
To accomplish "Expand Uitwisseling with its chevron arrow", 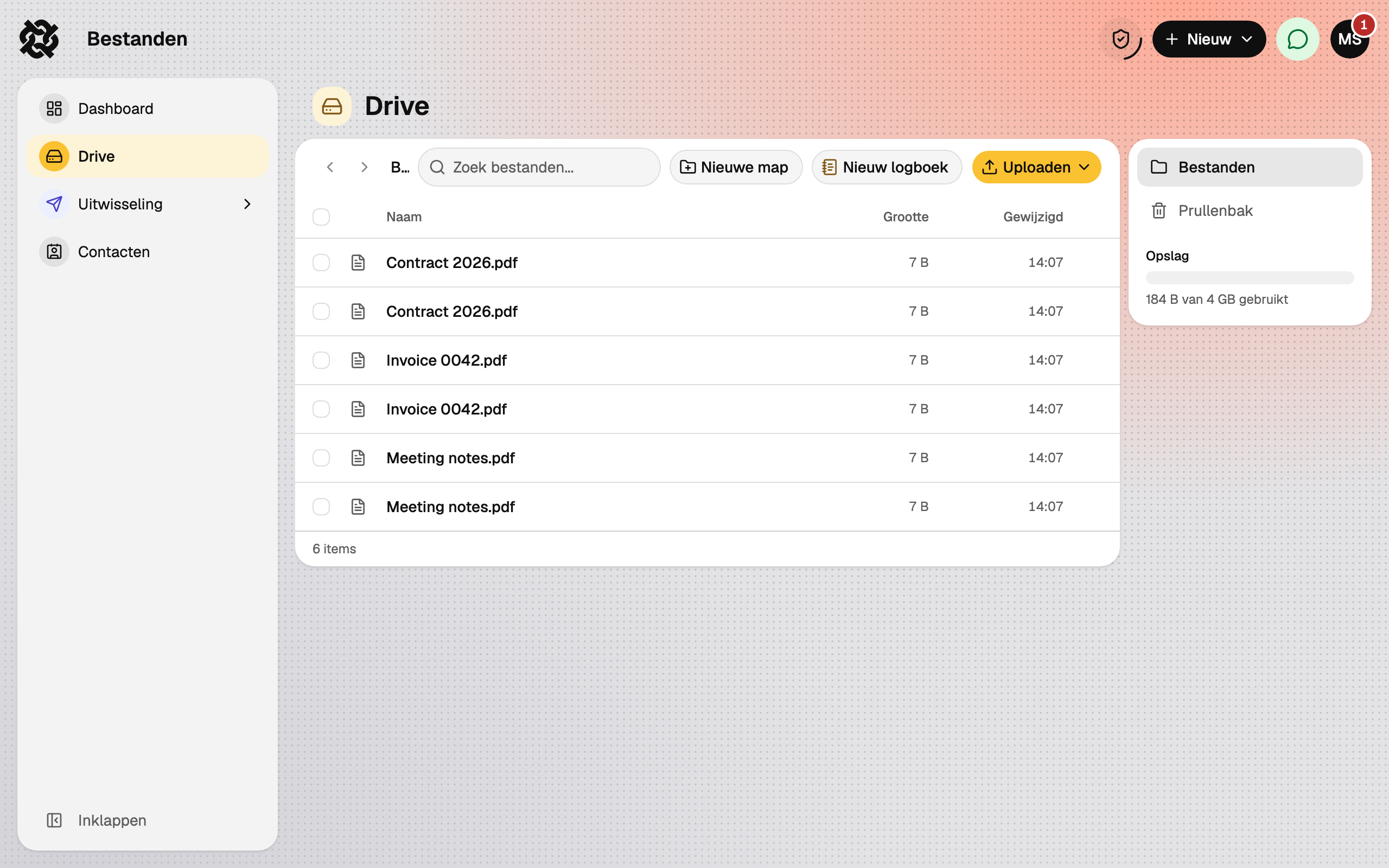I will point(247,204).
